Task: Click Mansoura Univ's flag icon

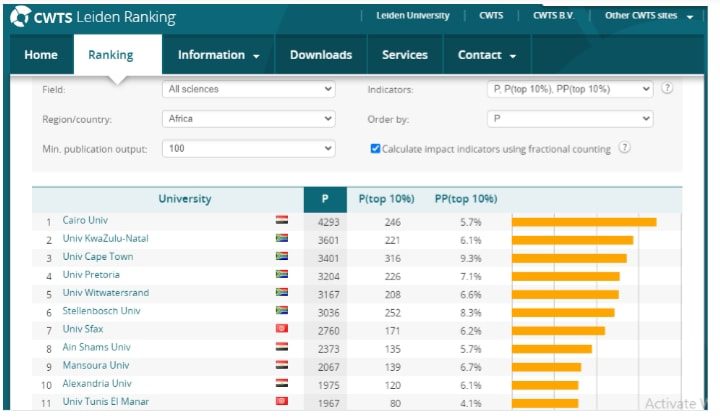Action: coord(282,365)
